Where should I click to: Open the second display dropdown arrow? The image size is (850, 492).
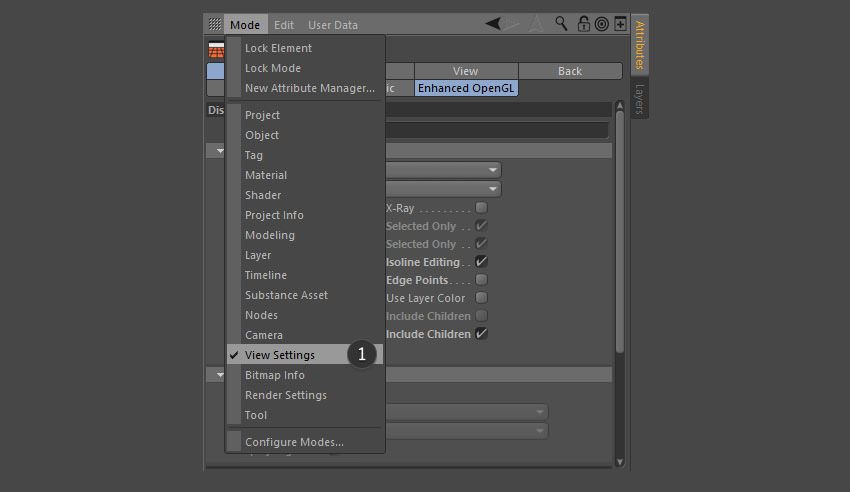pos(492,189)
